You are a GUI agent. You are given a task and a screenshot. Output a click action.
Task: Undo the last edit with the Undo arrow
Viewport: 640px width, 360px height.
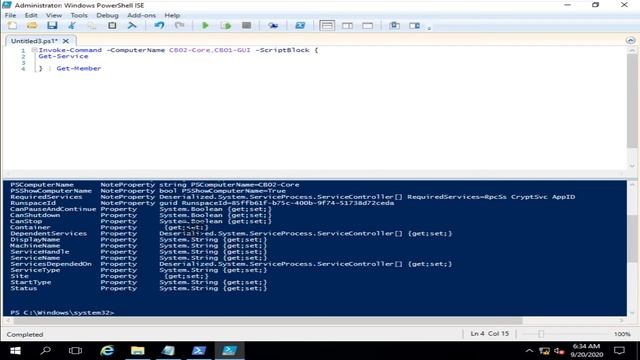[159, 26]
